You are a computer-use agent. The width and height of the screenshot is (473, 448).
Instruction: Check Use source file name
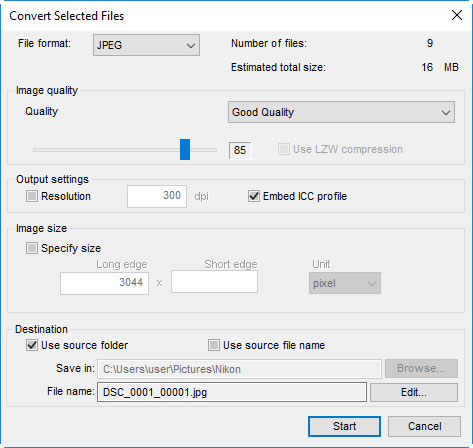tap(214, 345)
